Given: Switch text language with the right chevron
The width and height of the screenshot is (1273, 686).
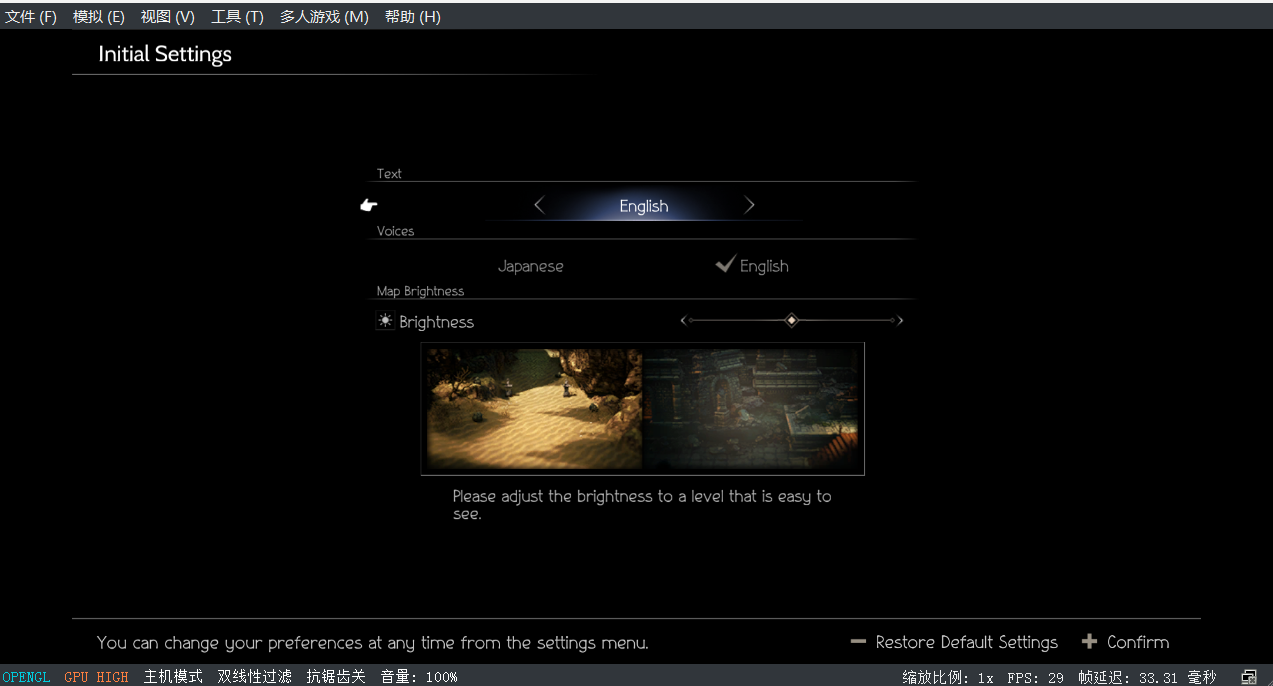Looking at the screenshot, I should [x=750, y=205].
